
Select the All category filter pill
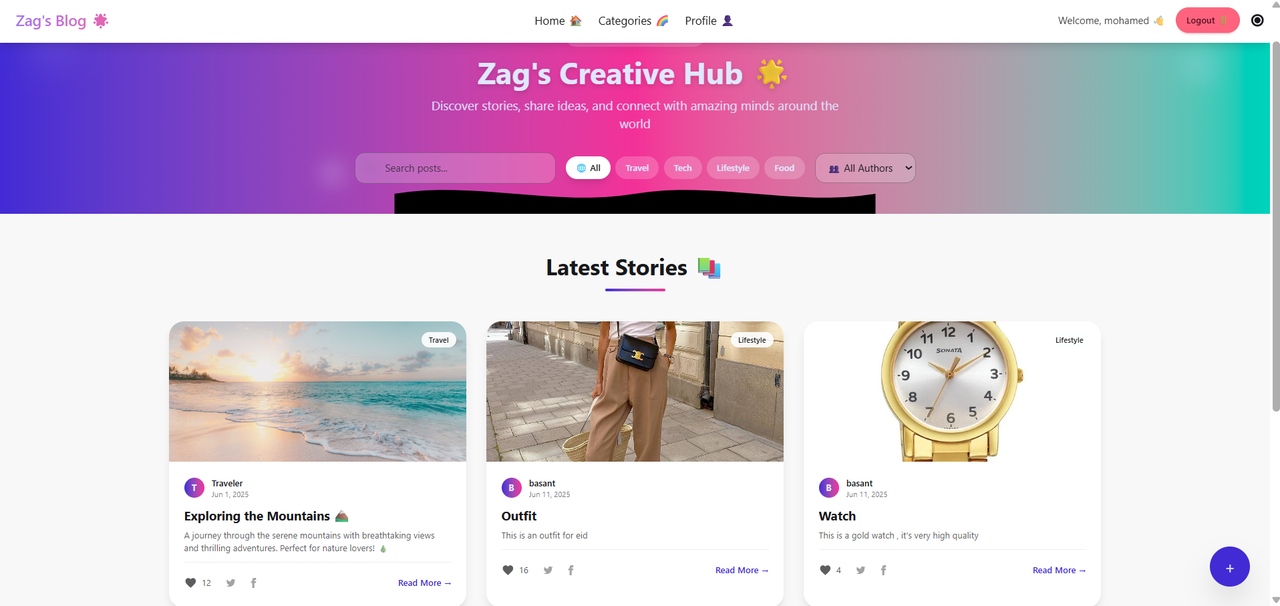(588, 168)
